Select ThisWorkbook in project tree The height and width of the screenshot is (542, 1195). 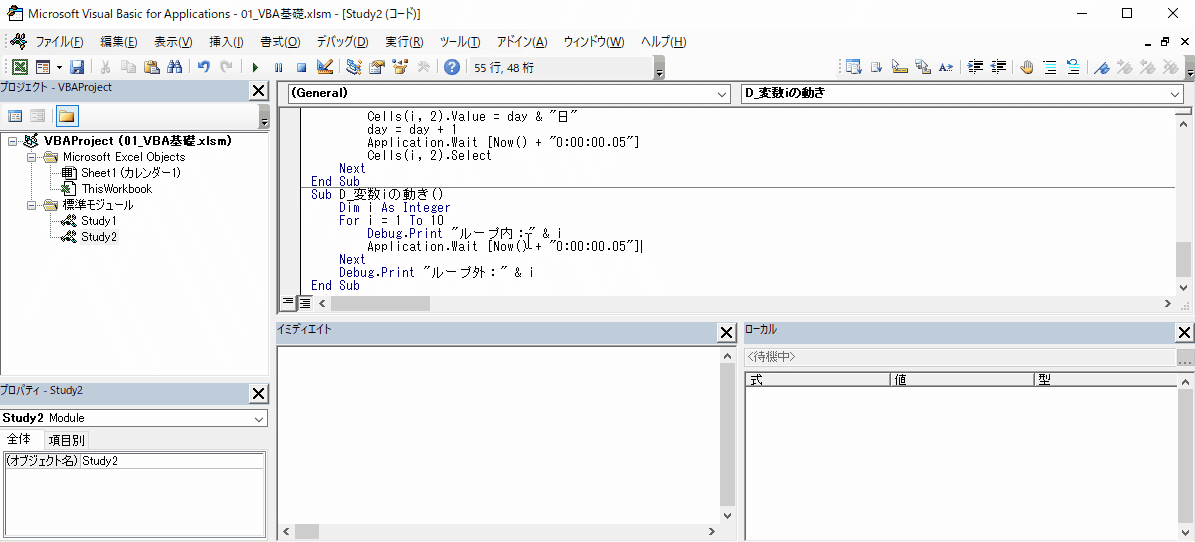117,189
